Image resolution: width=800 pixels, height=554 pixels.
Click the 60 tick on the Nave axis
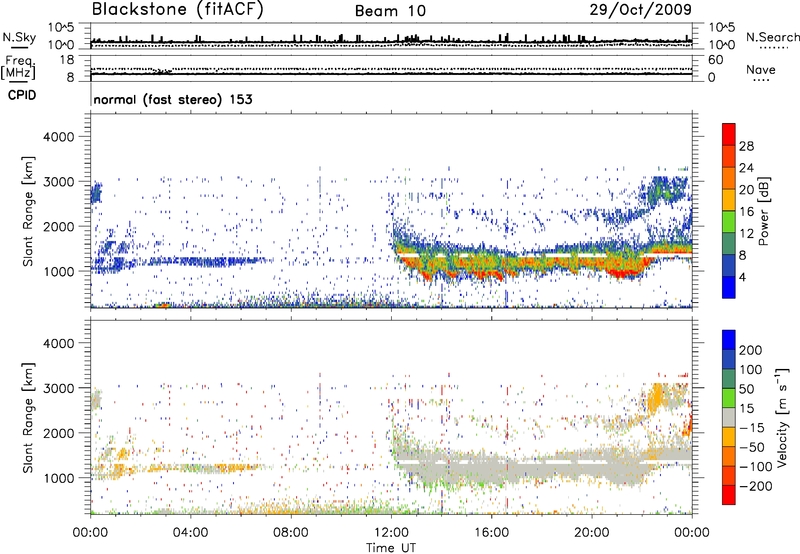point(715,60)
